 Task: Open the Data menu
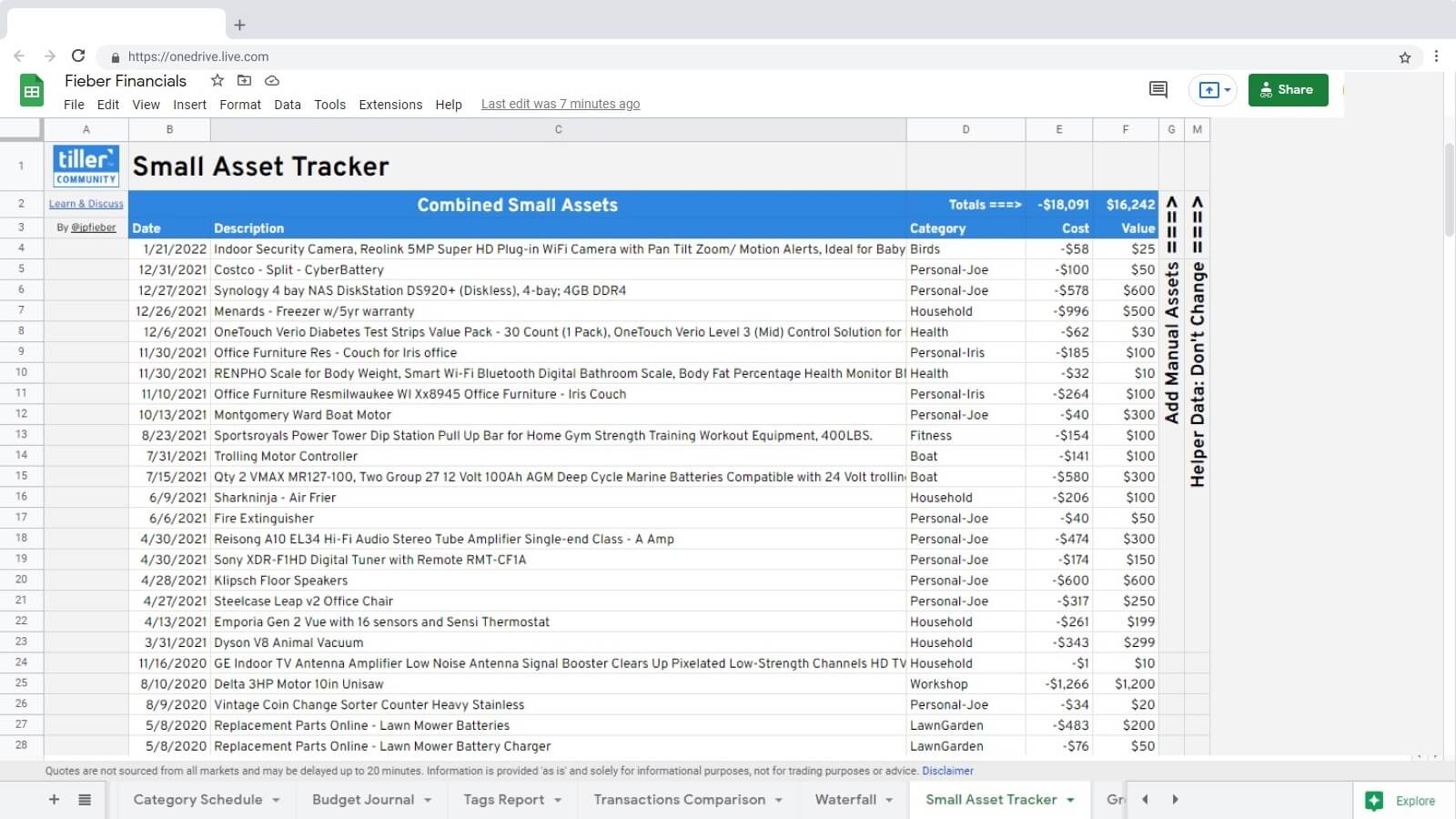click(288, 105)
